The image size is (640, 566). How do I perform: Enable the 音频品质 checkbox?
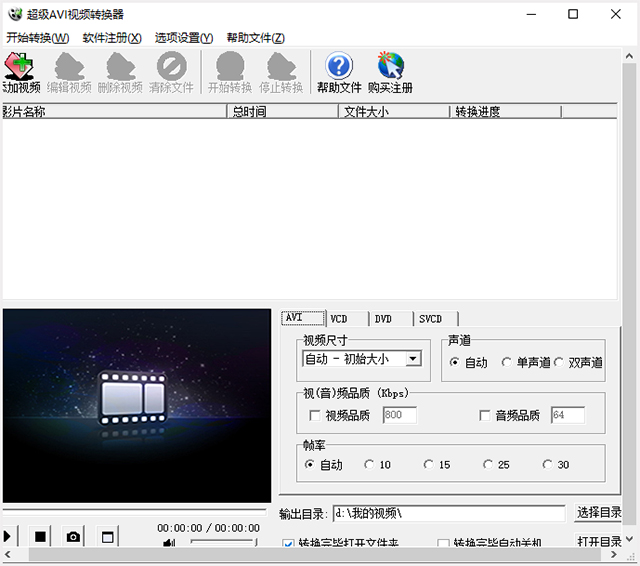click(484, 415)
